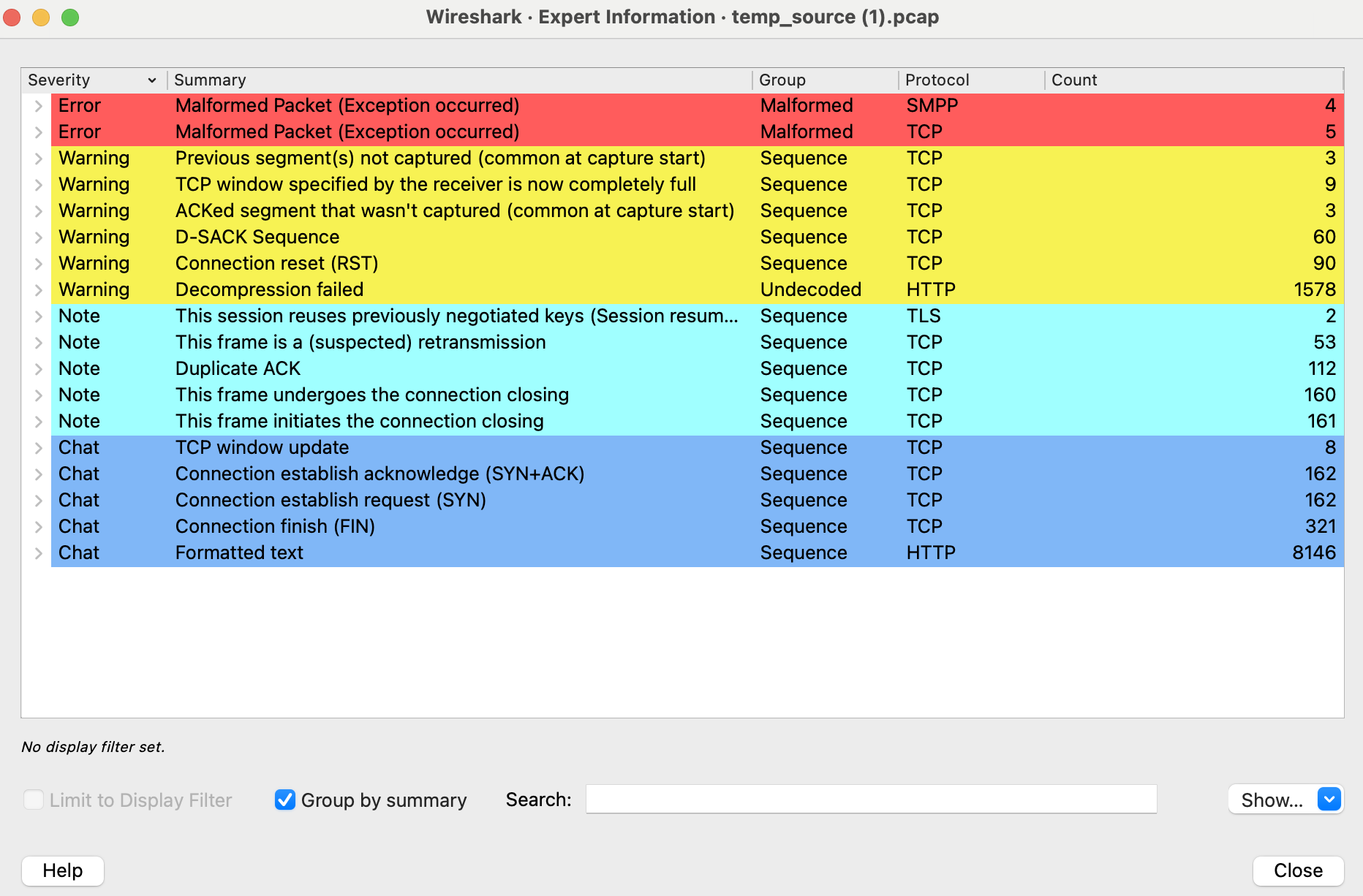Select the 'D-SACK Sequence' summary text

pyautogui.click(x=257, y=238)
